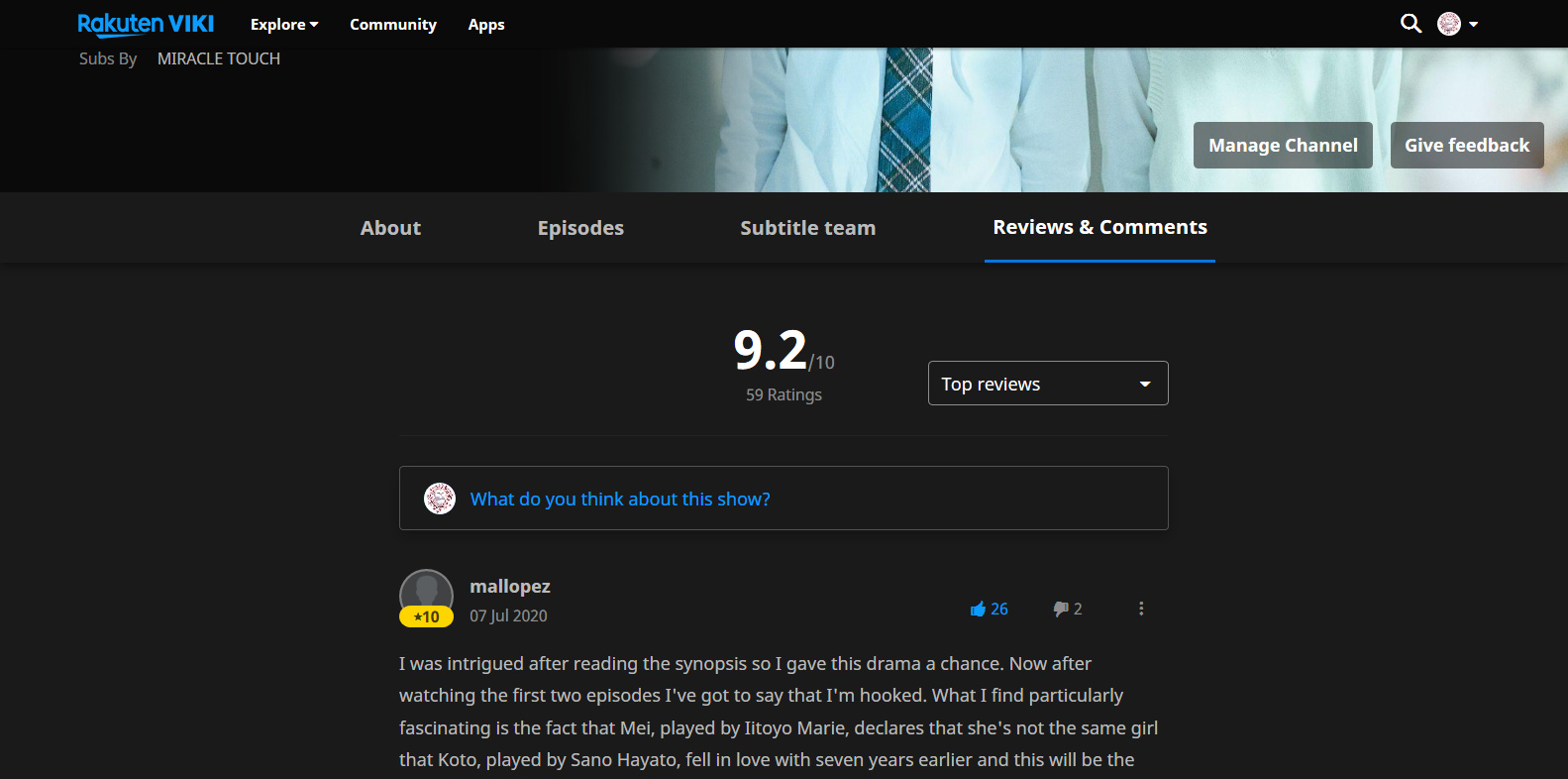Click mallopez's profile avatar picture

pos(426,594)
